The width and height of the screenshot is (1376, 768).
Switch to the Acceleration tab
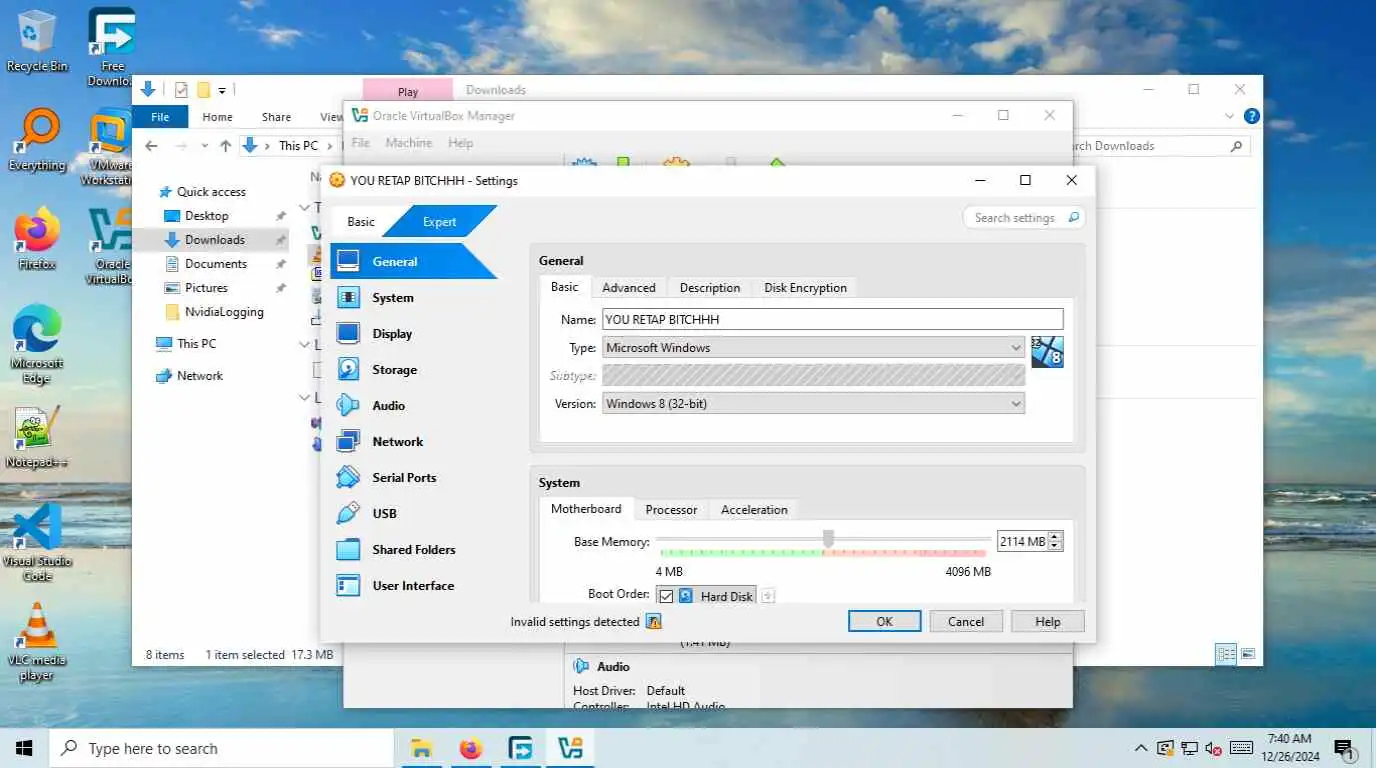tap(754, 509)
